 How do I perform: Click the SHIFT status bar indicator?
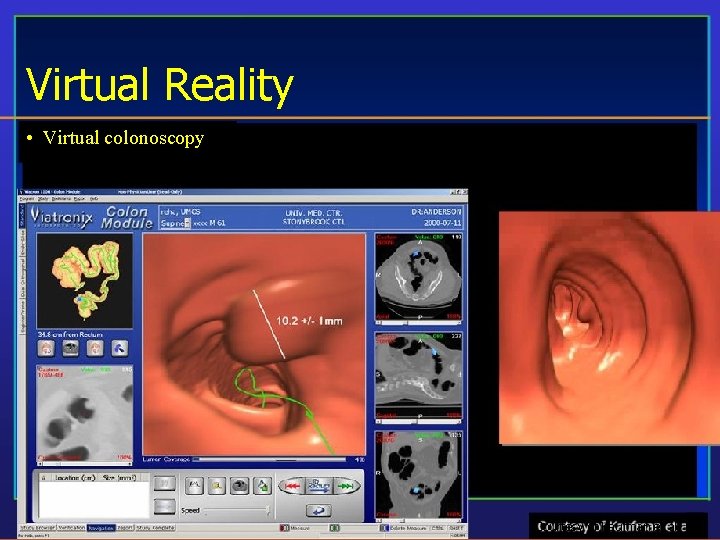456,528
